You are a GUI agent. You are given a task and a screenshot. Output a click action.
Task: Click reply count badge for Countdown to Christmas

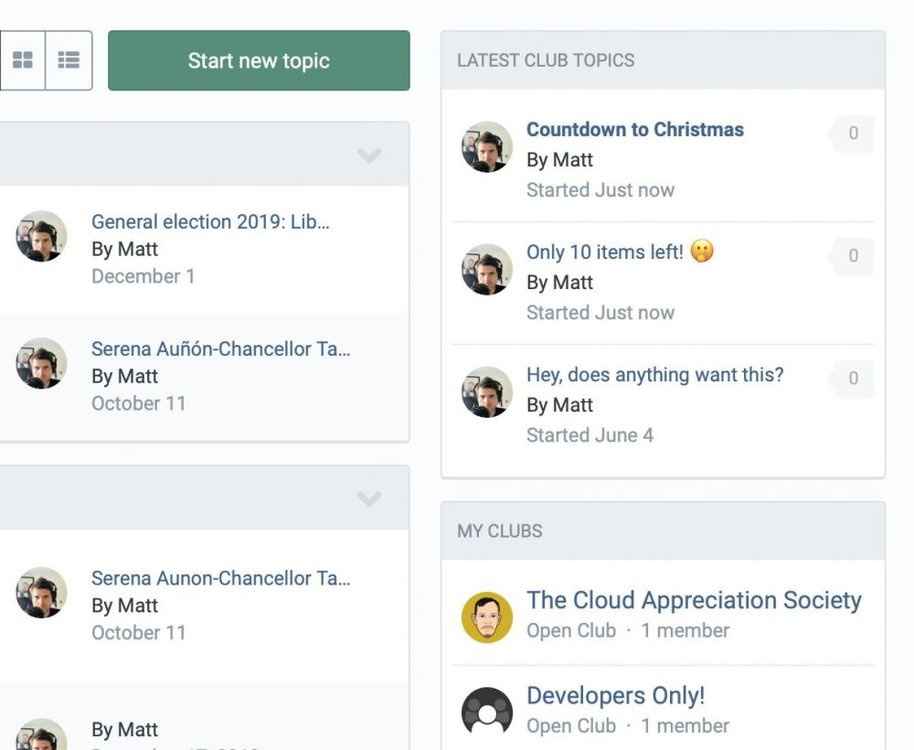pos(852,133)
